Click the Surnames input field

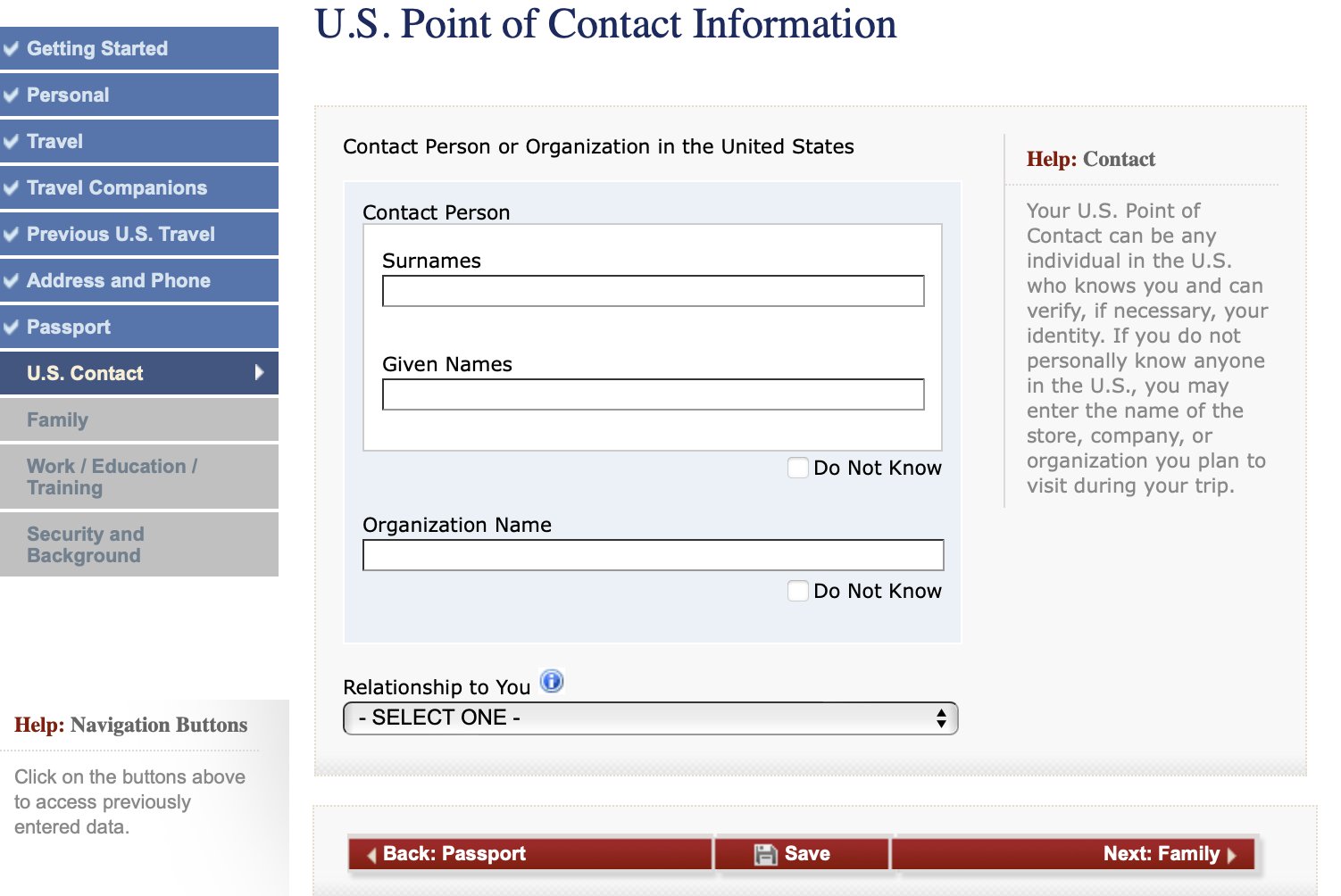654,291
